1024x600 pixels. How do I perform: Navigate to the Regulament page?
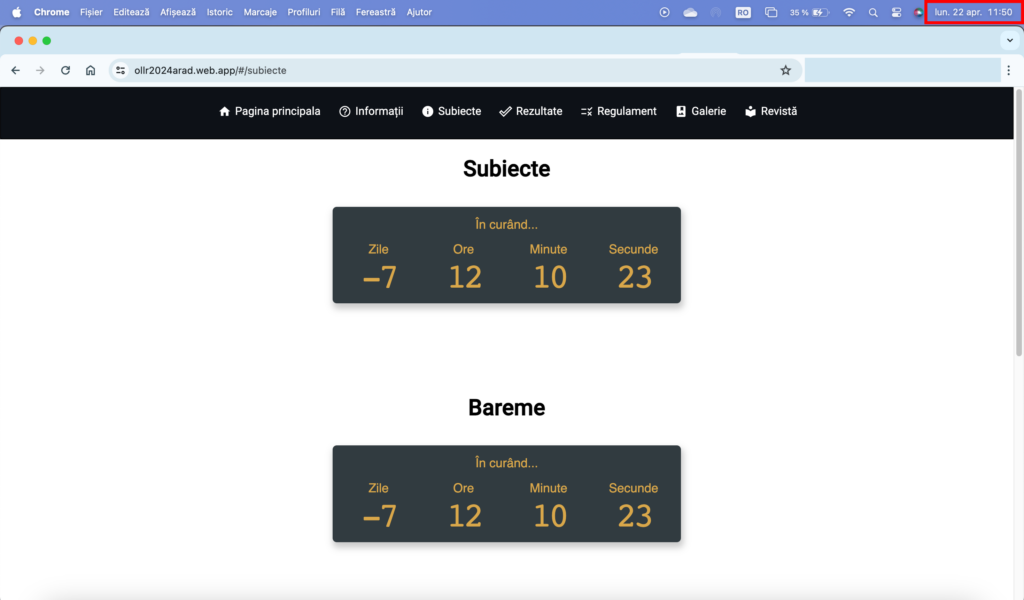pyautogui.click(x=618, y=111)
